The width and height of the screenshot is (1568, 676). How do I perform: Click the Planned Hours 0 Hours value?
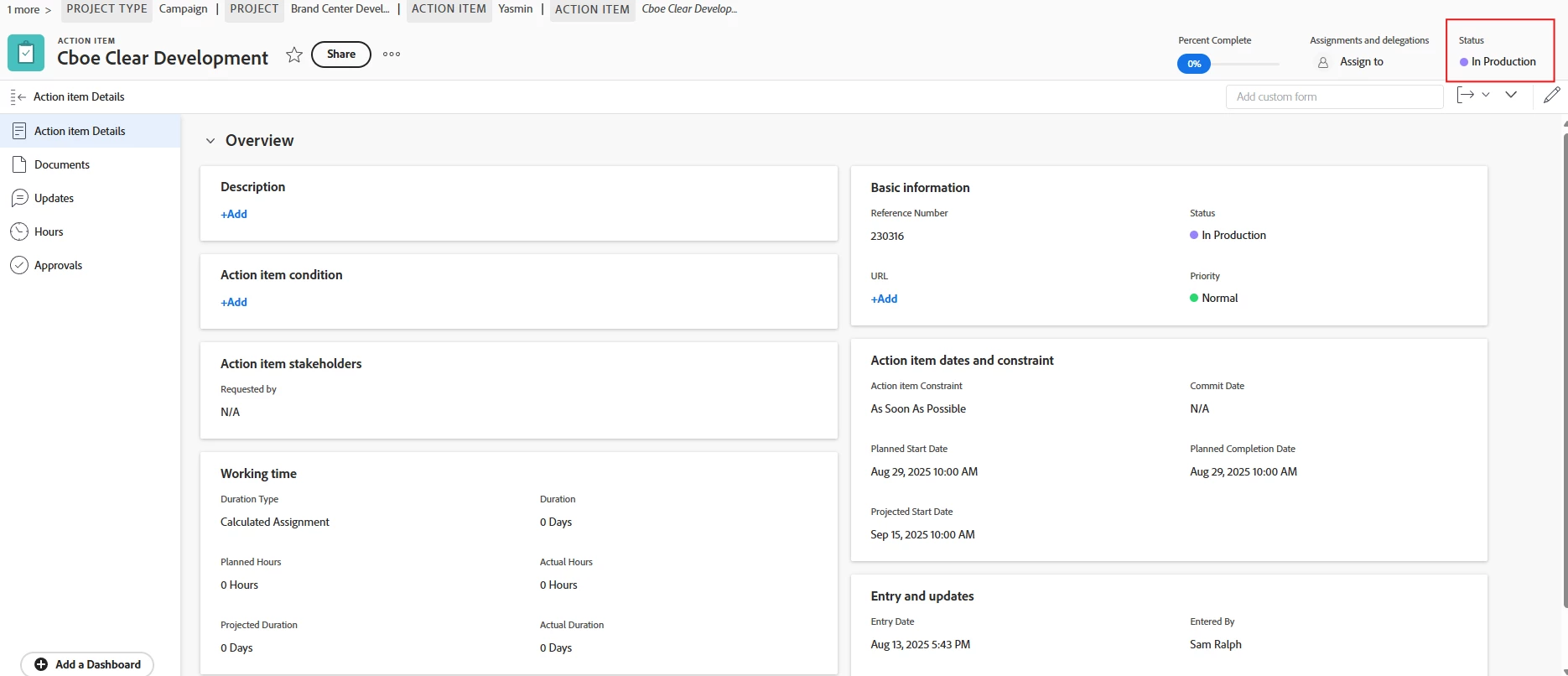239,585
